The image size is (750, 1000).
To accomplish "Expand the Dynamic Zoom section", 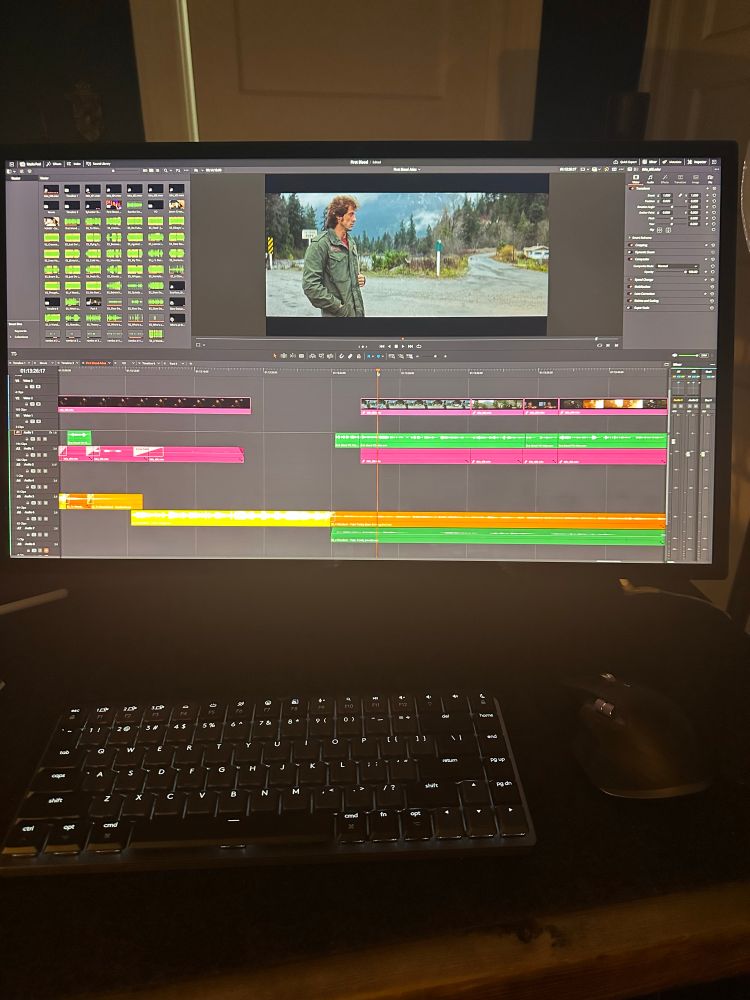I will pyautogui.click(x=645, y=253).
